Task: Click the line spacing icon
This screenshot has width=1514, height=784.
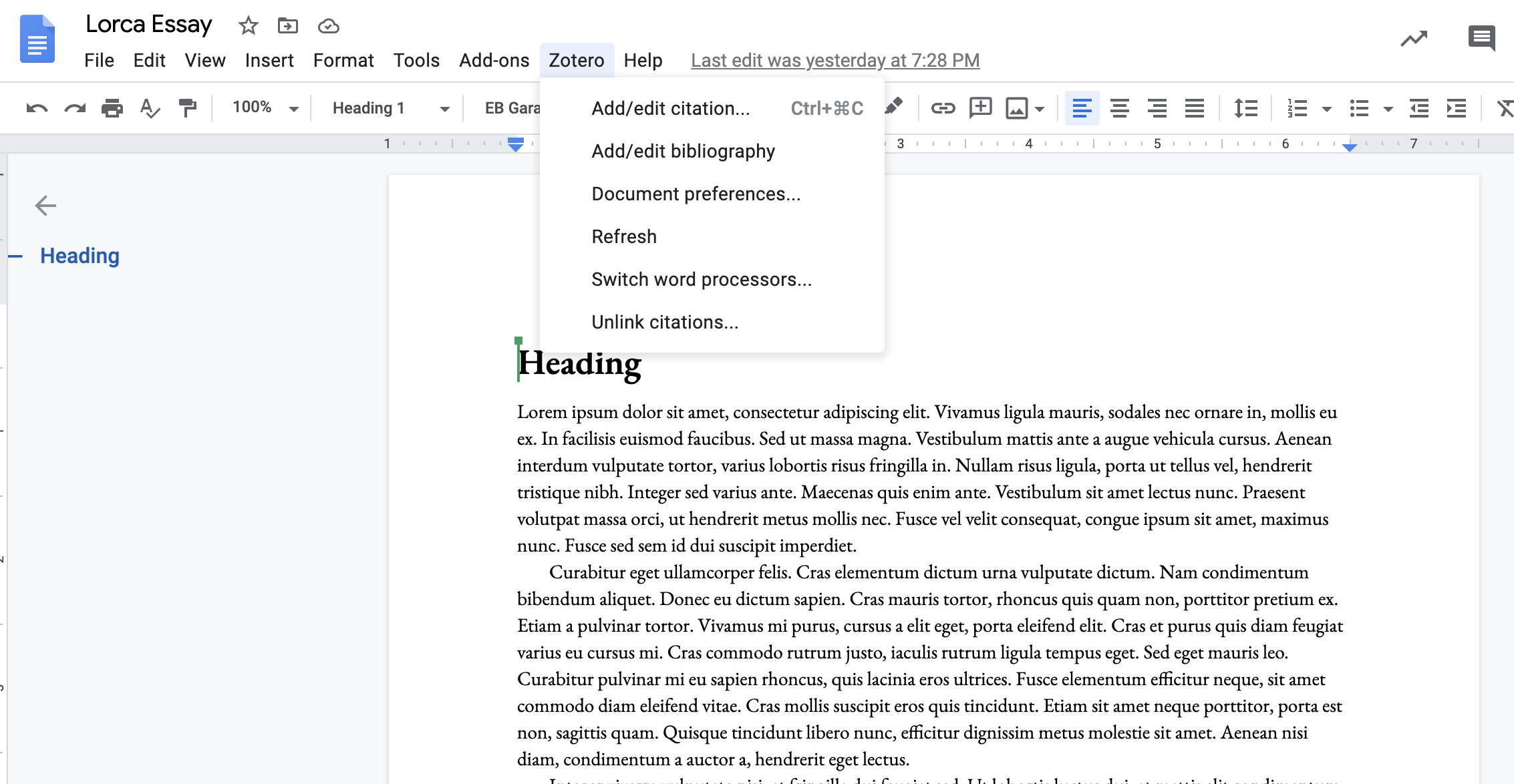Action: click(1246, 109)
